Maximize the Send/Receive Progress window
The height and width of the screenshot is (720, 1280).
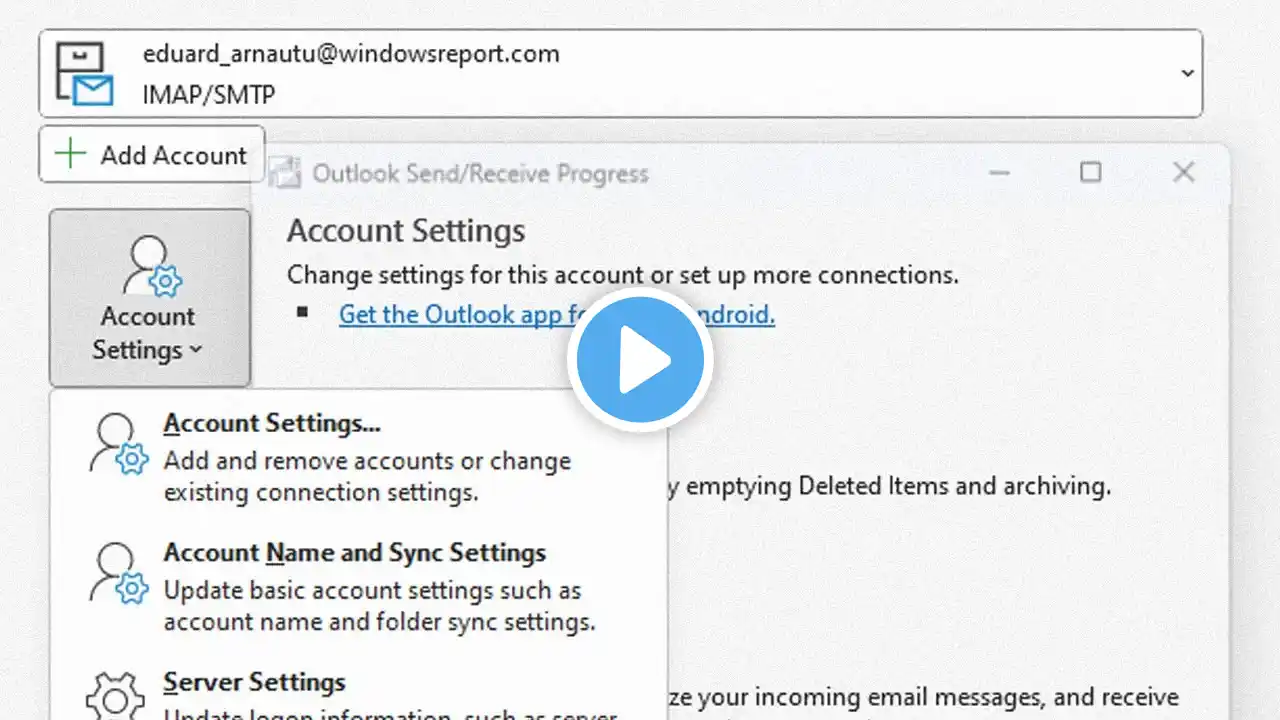pos(1090,172)
